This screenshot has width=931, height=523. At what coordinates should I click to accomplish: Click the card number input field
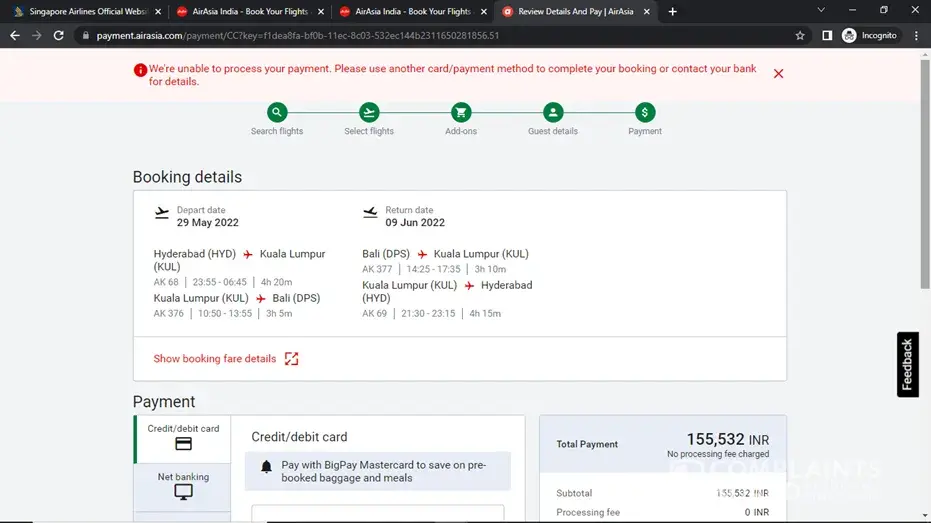pos(378,514)
